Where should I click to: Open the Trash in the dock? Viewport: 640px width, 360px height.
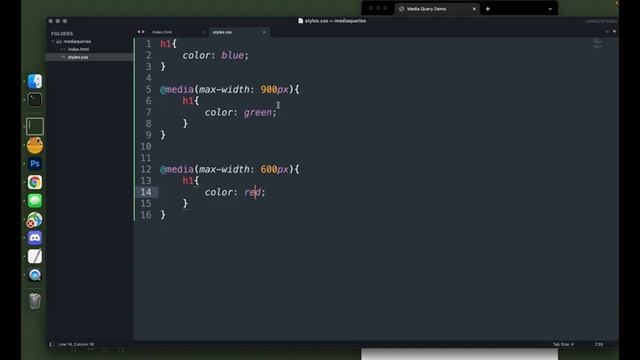click(x=35, y=301)
